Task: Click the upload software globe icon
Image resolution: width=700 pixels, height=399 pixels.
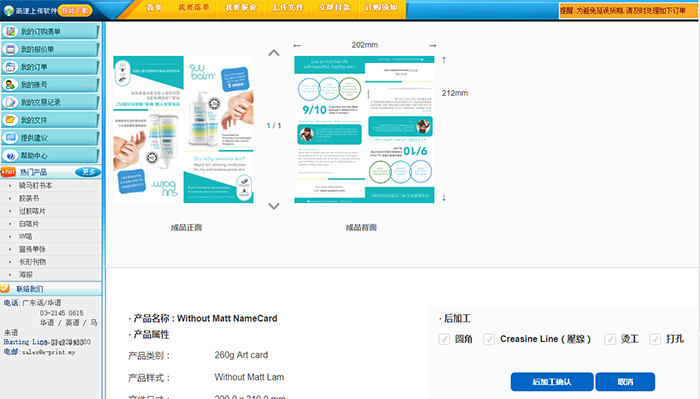Action: (8, 10)
